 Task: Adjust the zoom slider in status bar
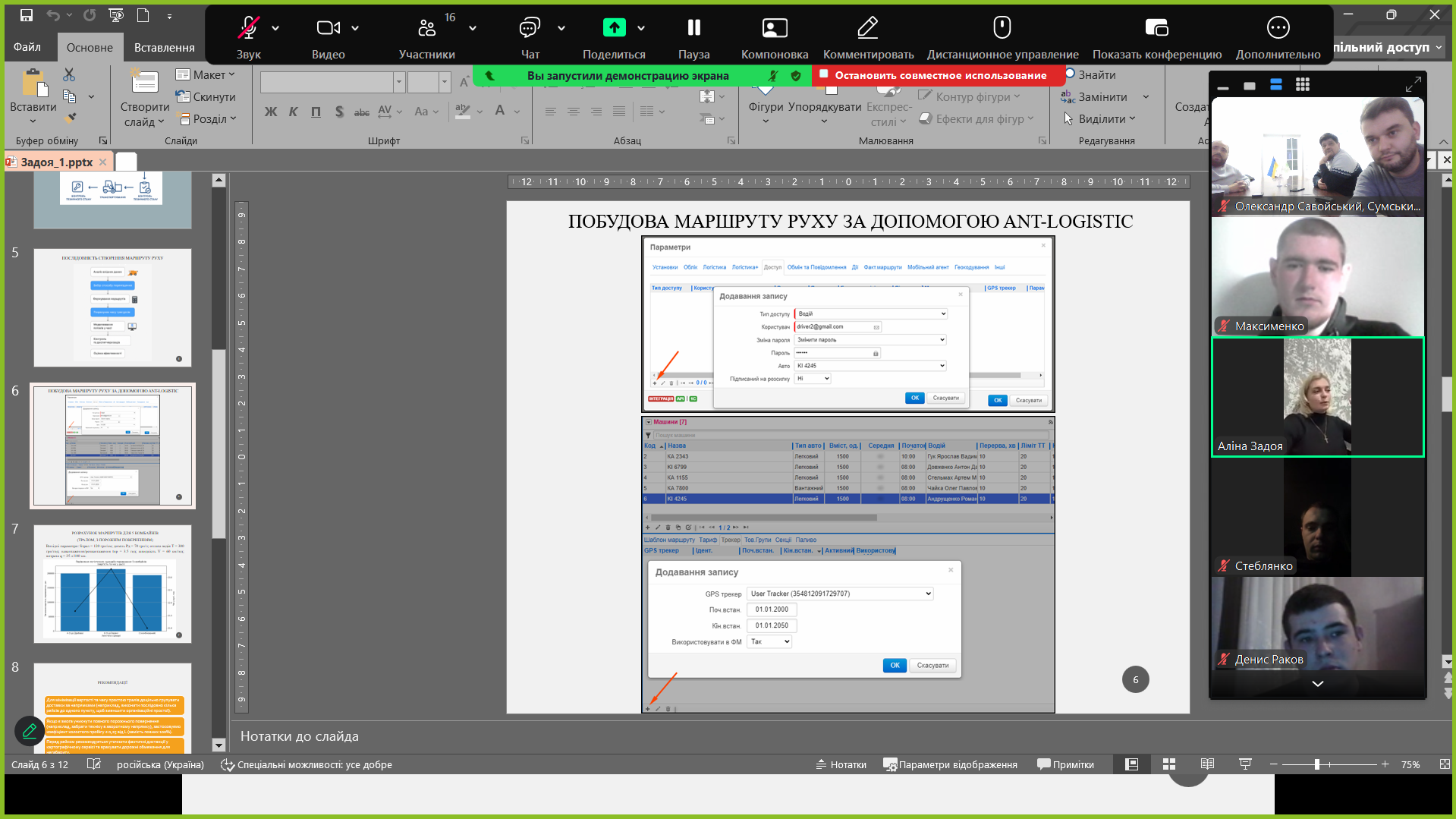[x=1317, y=764]
